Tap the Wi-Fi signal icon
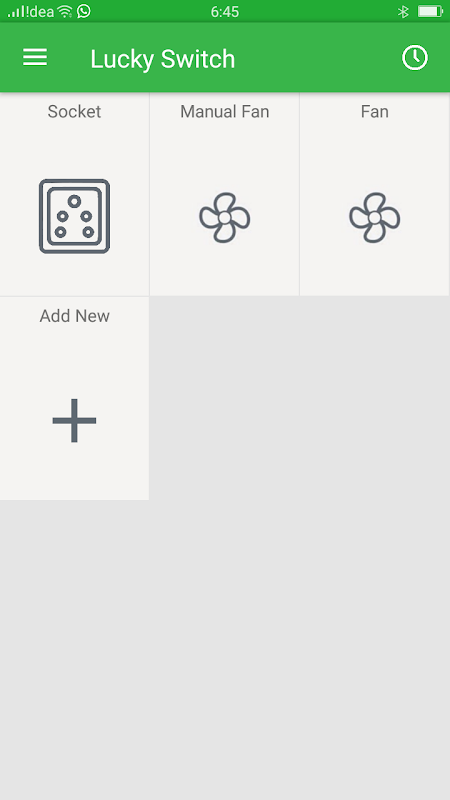The height and width of the screenshot is (800, 450). [x=65, y=11]
